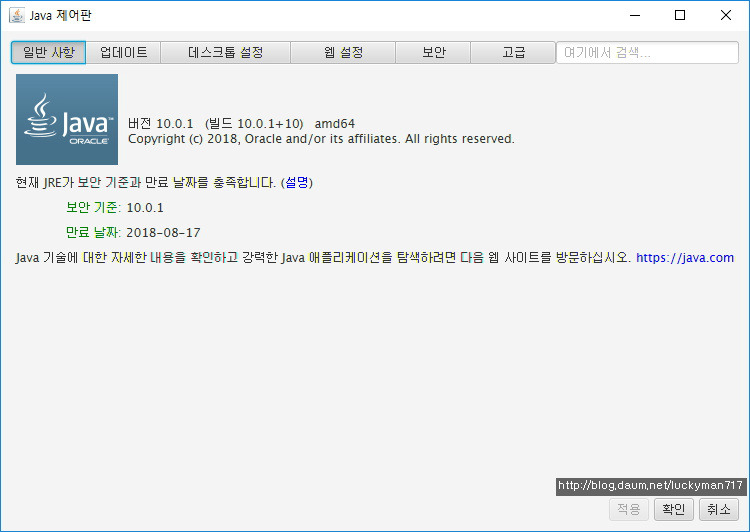Click the 보안 기준 label
The width and height of the screenshot is (750, 532).
point(93,208)
